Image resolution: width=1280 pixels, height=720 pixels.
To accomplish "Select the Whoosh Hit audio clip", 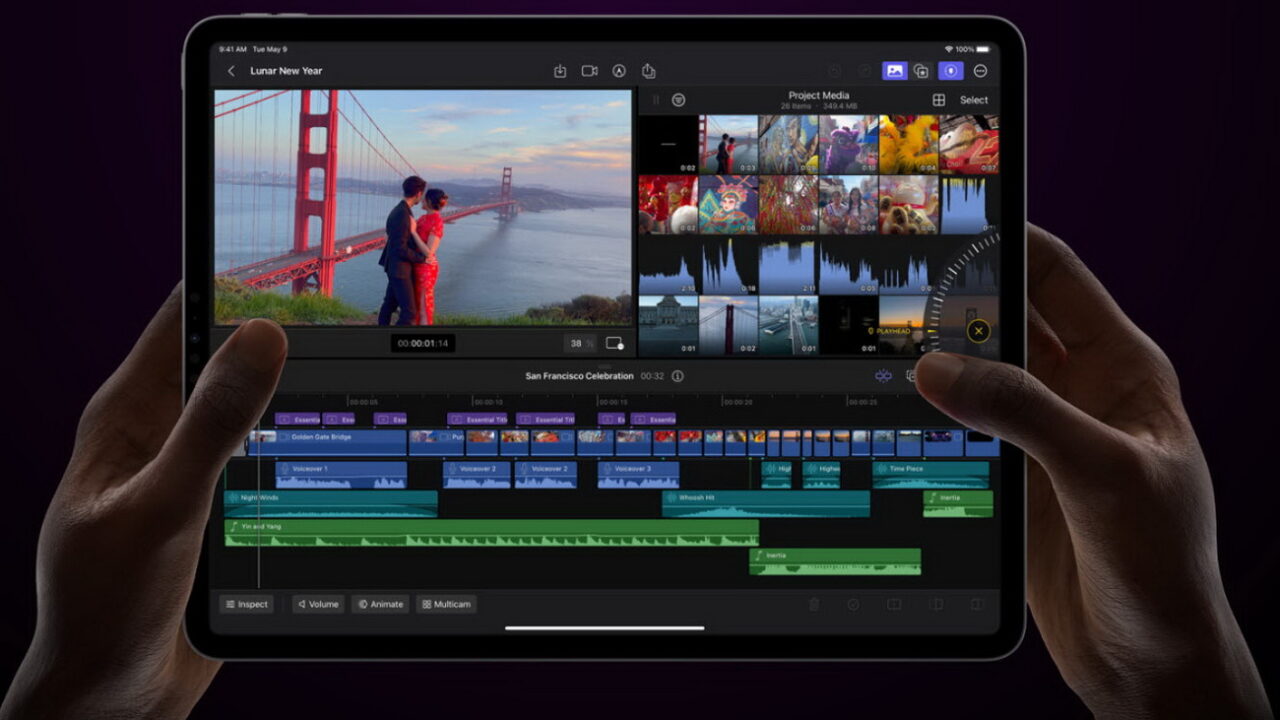I will coord(766,504).
